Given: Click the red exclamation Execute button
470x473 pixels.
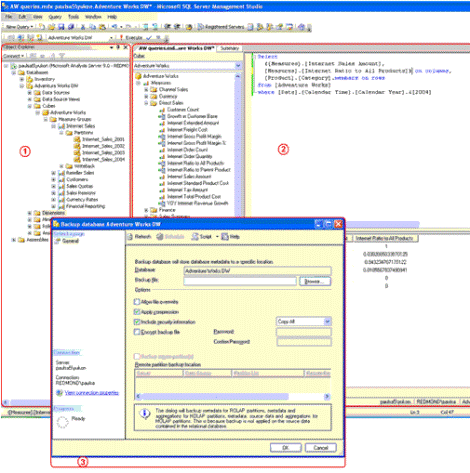Looking at the screenshot, I should (x=131, y=38).
